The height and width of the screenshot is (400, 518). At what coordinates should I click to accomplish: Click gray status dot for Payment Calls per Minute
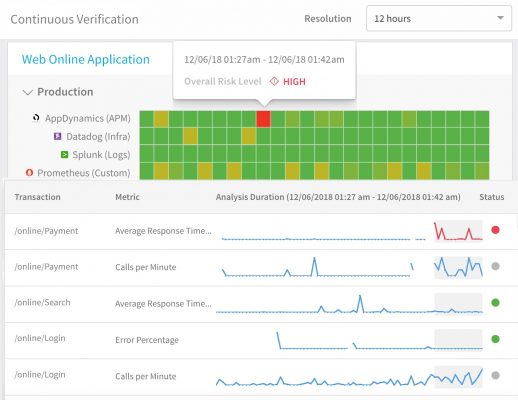tap(495, 266)
